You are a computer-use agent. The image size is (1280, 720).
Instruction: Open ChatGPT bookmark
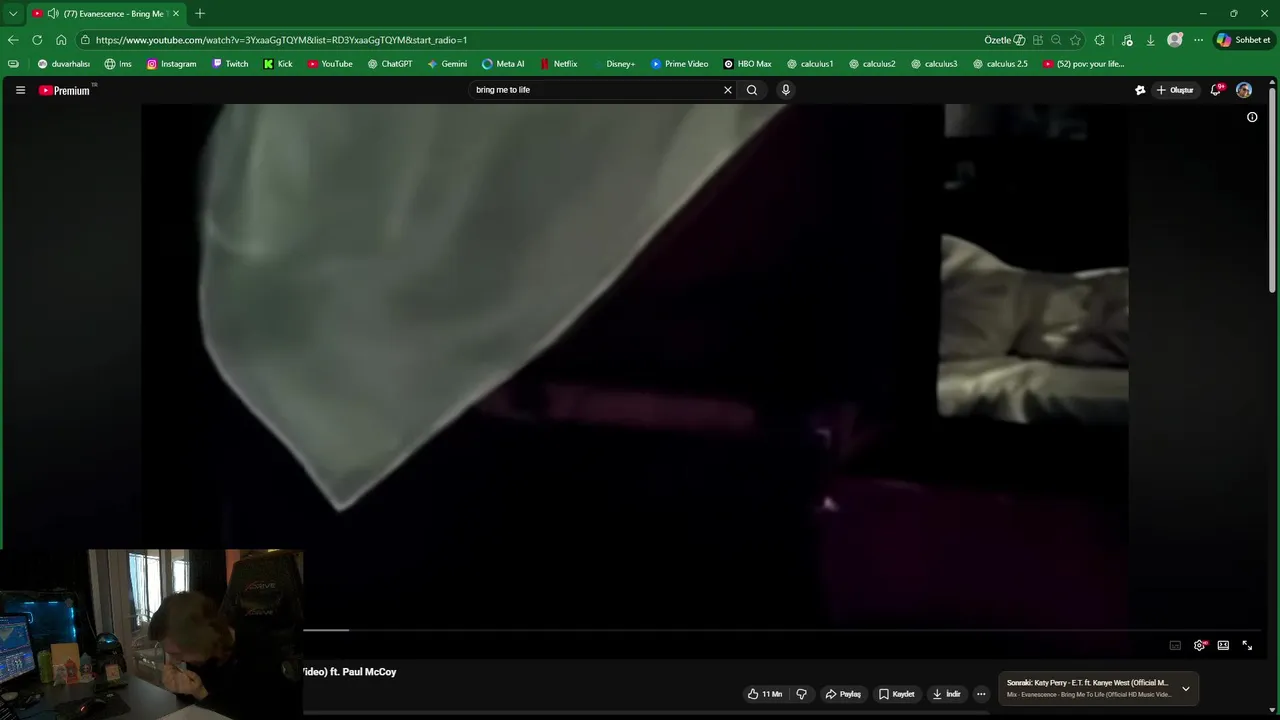(390, 64)
